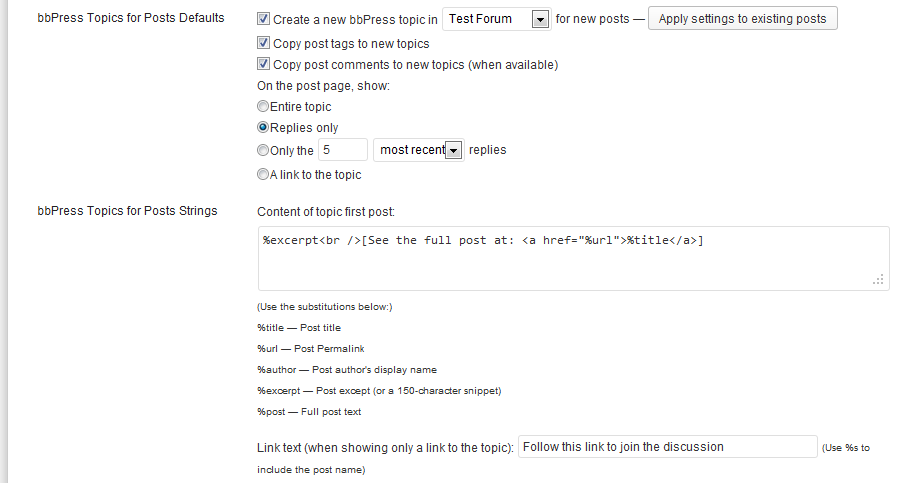Select the Replies only radio option
The width and height of the screenshot is (918, 483).
click(263, 127)
